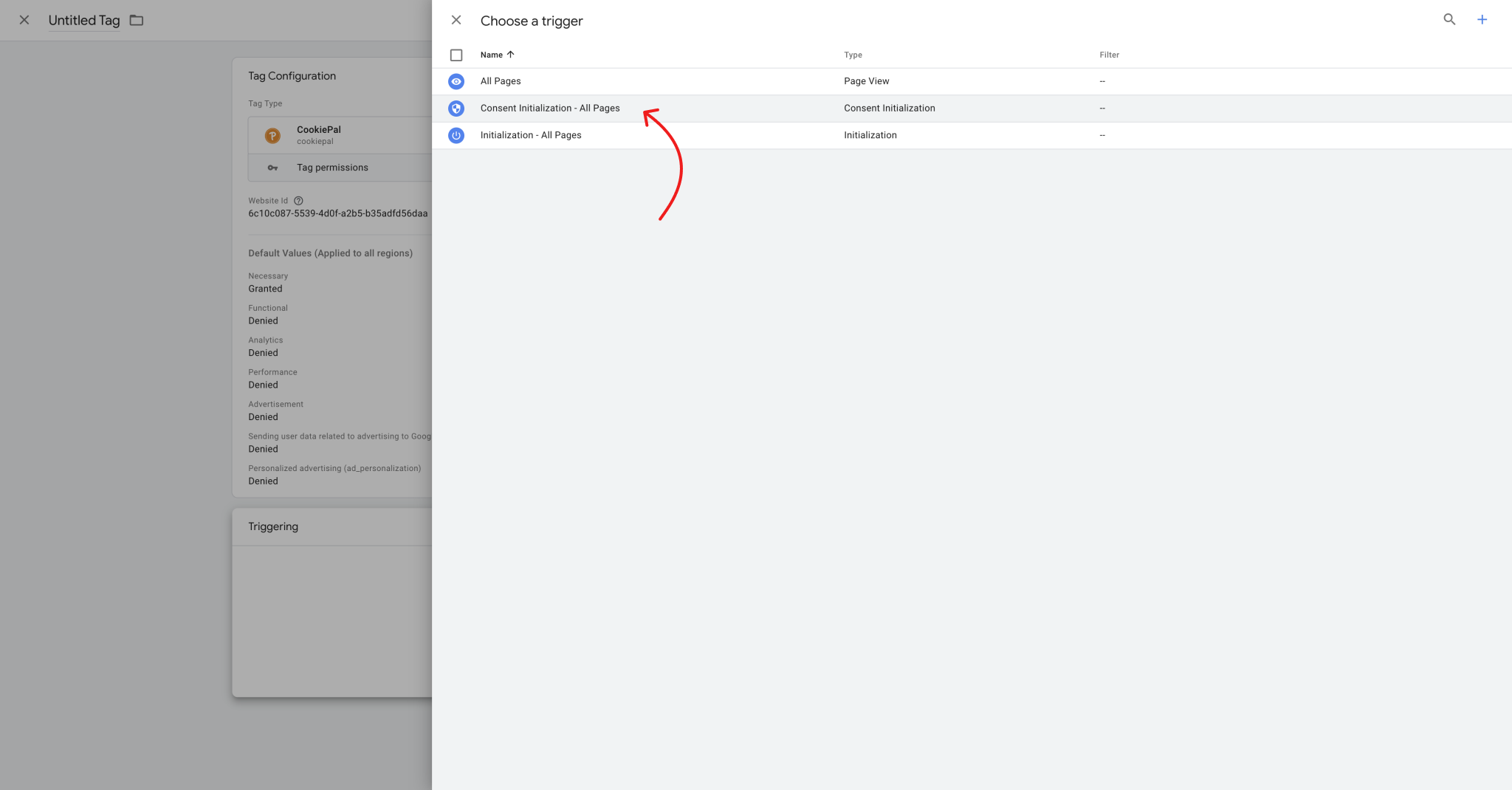Select the Consent Initialization - All Pages row

pyautogui.click(x=550, y=108)
